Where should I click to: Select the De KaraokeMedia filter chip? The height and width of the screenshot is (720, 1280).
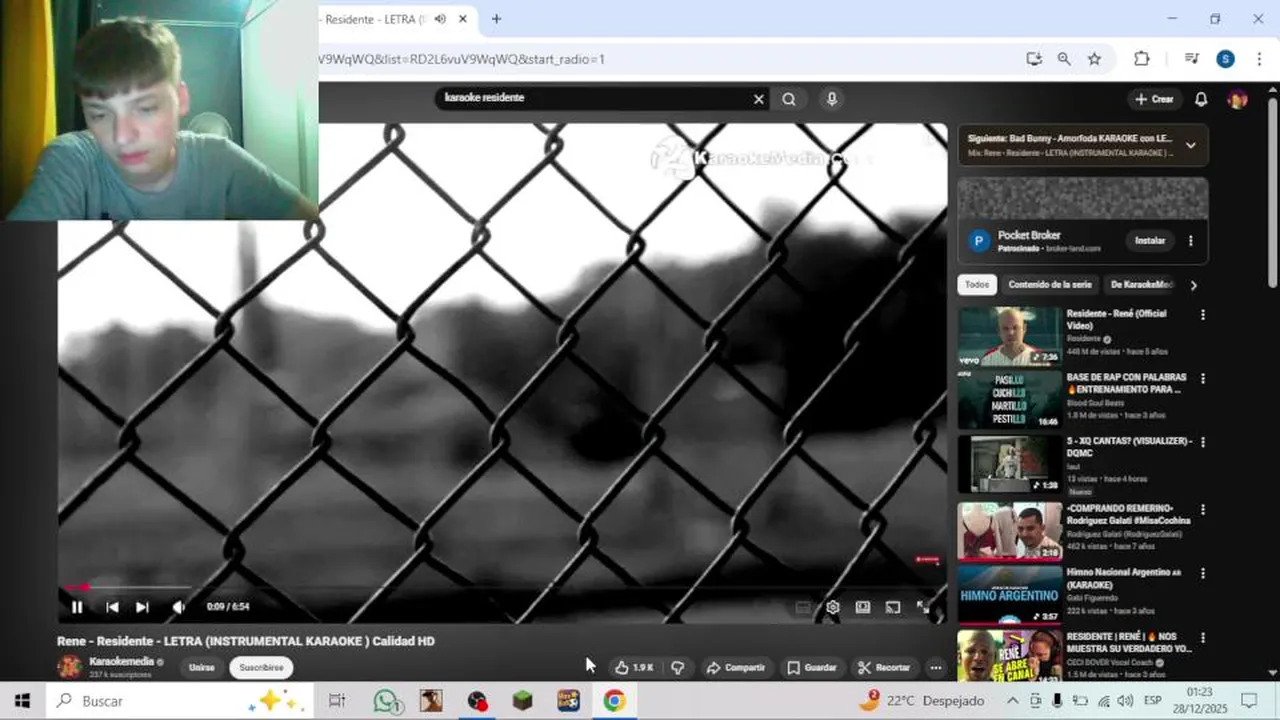(1141, 285)
